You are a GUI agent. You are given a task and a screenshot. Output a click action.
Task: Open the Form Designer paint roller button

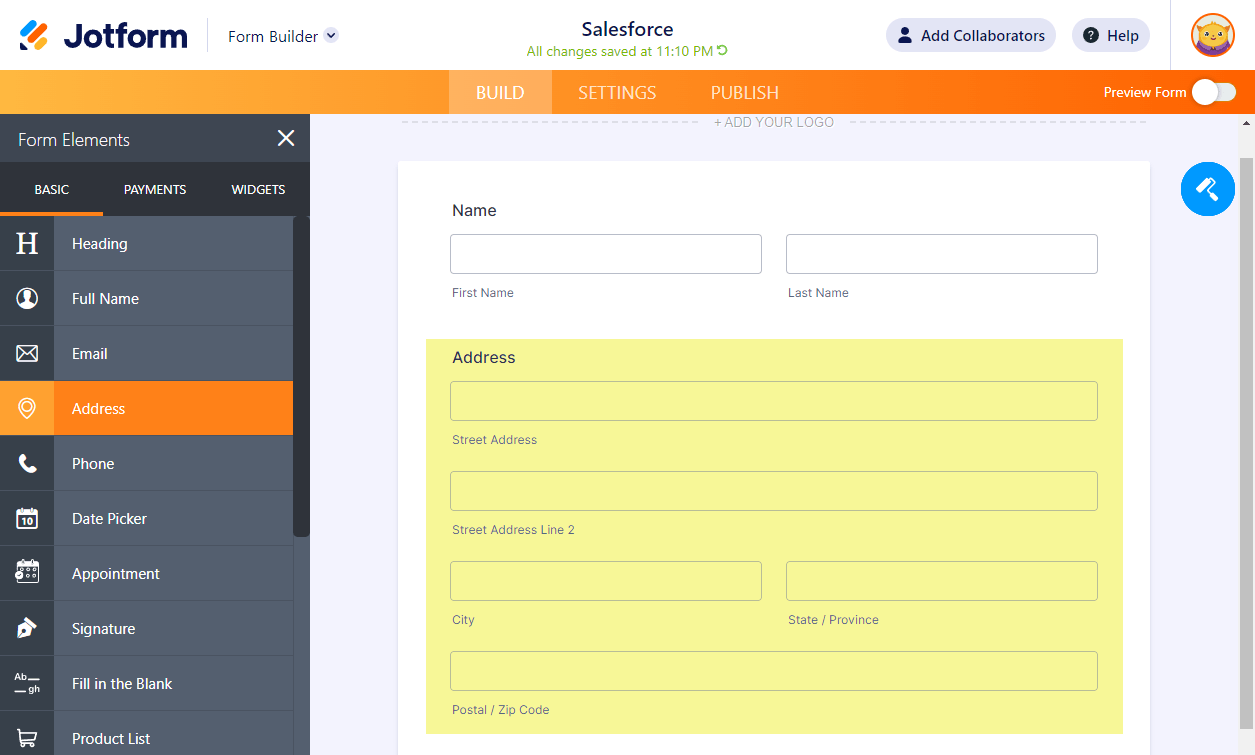click(1208, 188)
